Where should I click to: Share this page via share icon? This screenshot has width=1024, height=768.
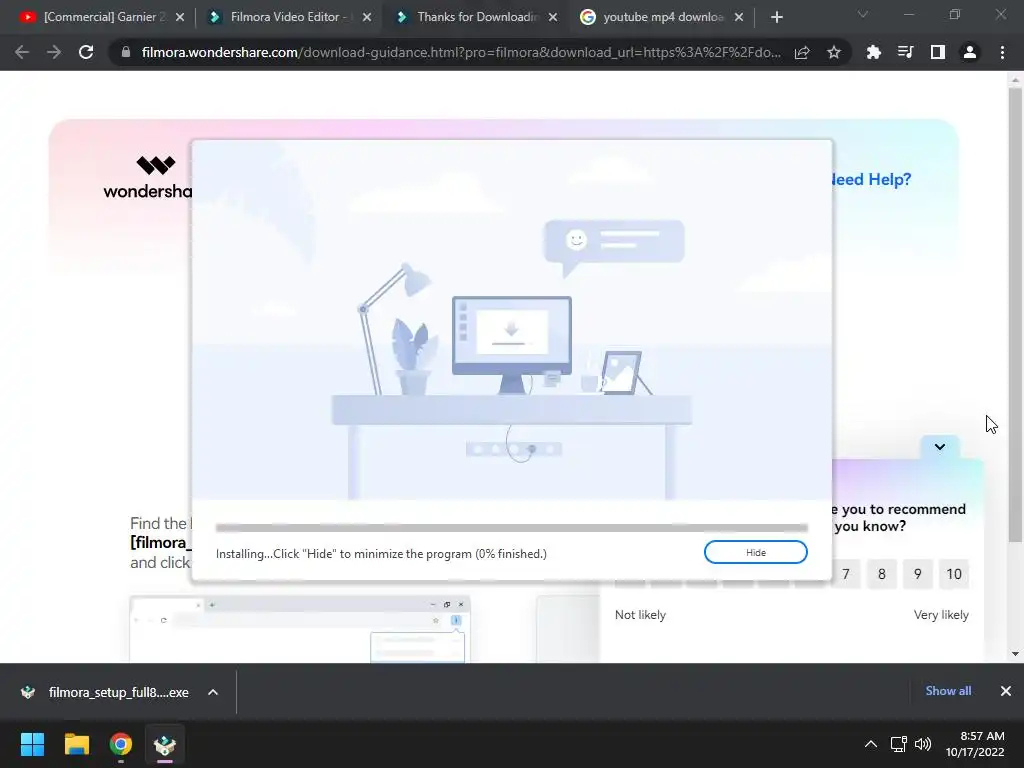click(x=802, y=52)
